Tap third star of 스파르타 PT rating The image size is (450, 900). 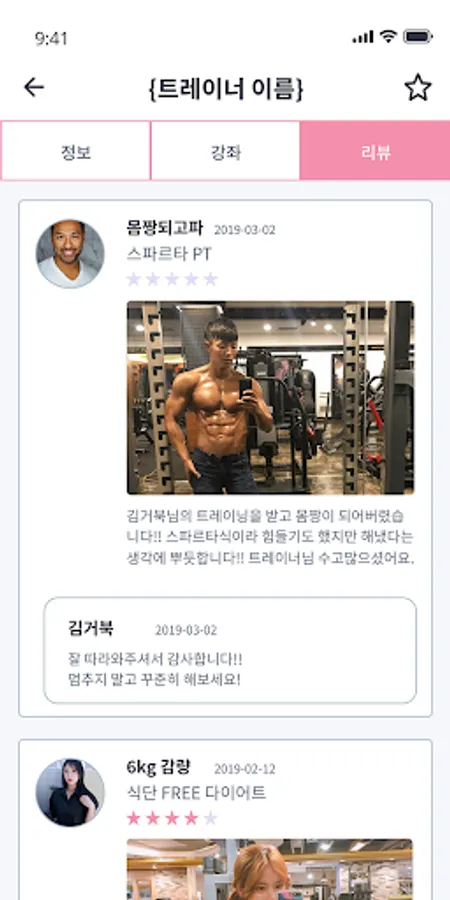coord(172,279)
